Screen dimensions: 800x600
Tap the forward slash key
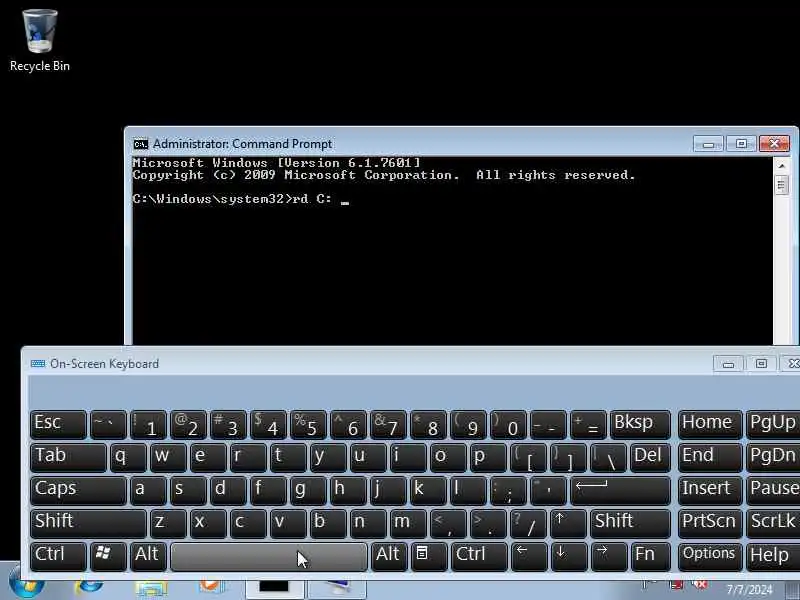(x=528, y=523)
